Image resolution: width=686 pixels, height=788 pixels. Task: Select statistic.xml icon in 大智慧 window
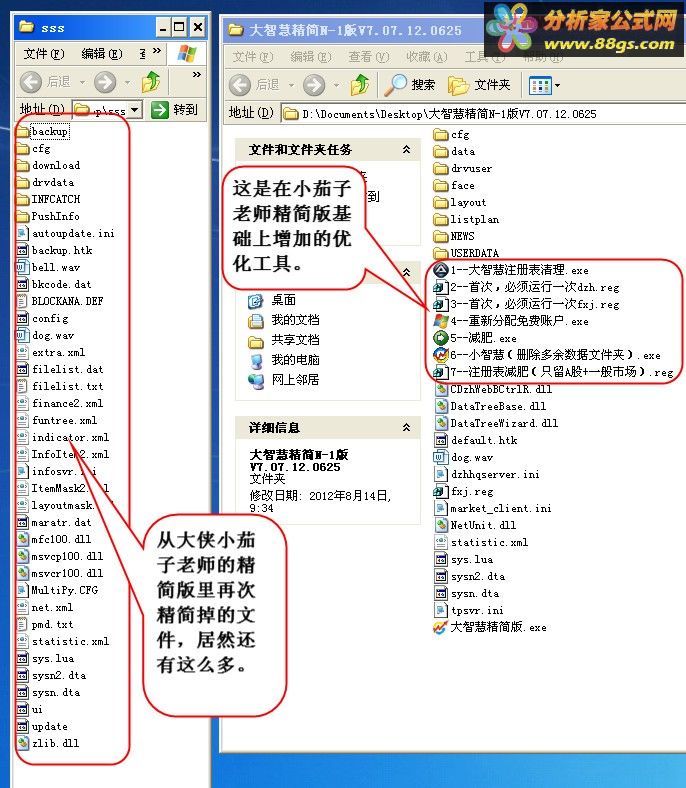pos(440,543)
